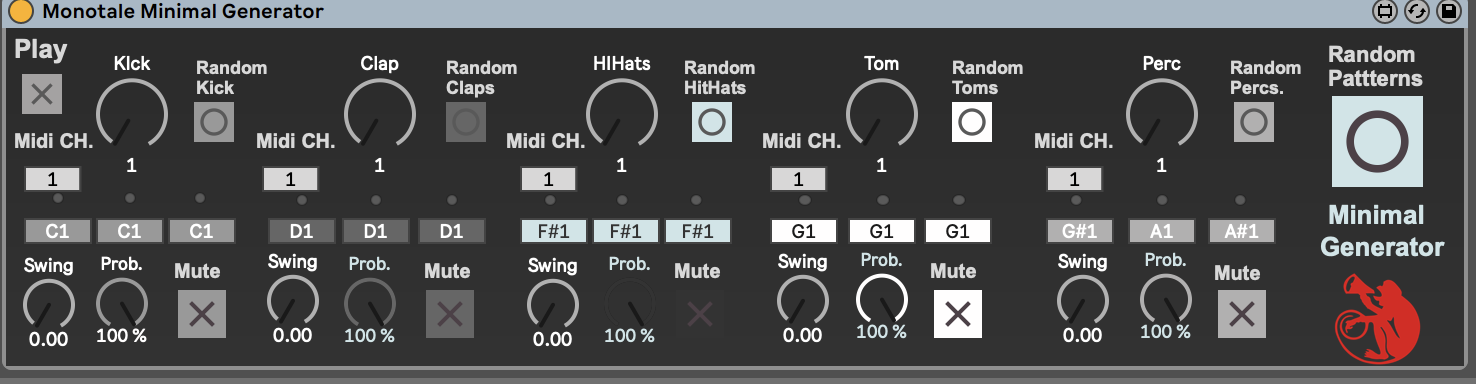Open the A#1 note box in Perc
The image size is (1476, 384).
pyautogui.click(x=1241, y=231)
